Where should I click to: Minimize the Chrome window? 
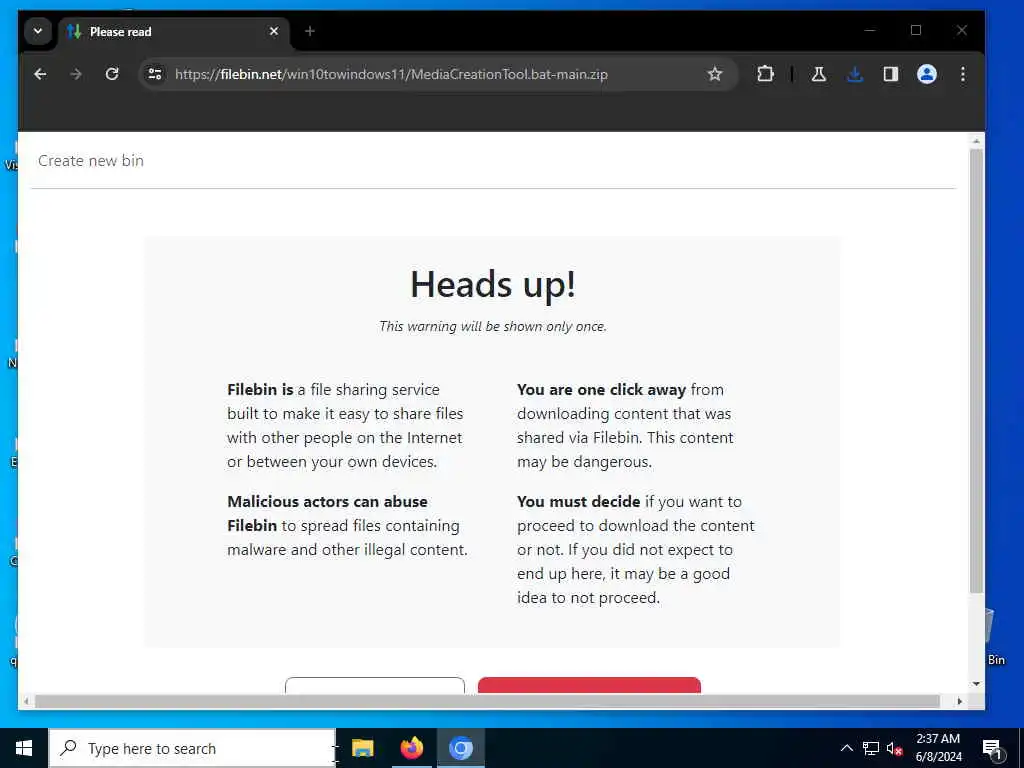click(869, 31)
